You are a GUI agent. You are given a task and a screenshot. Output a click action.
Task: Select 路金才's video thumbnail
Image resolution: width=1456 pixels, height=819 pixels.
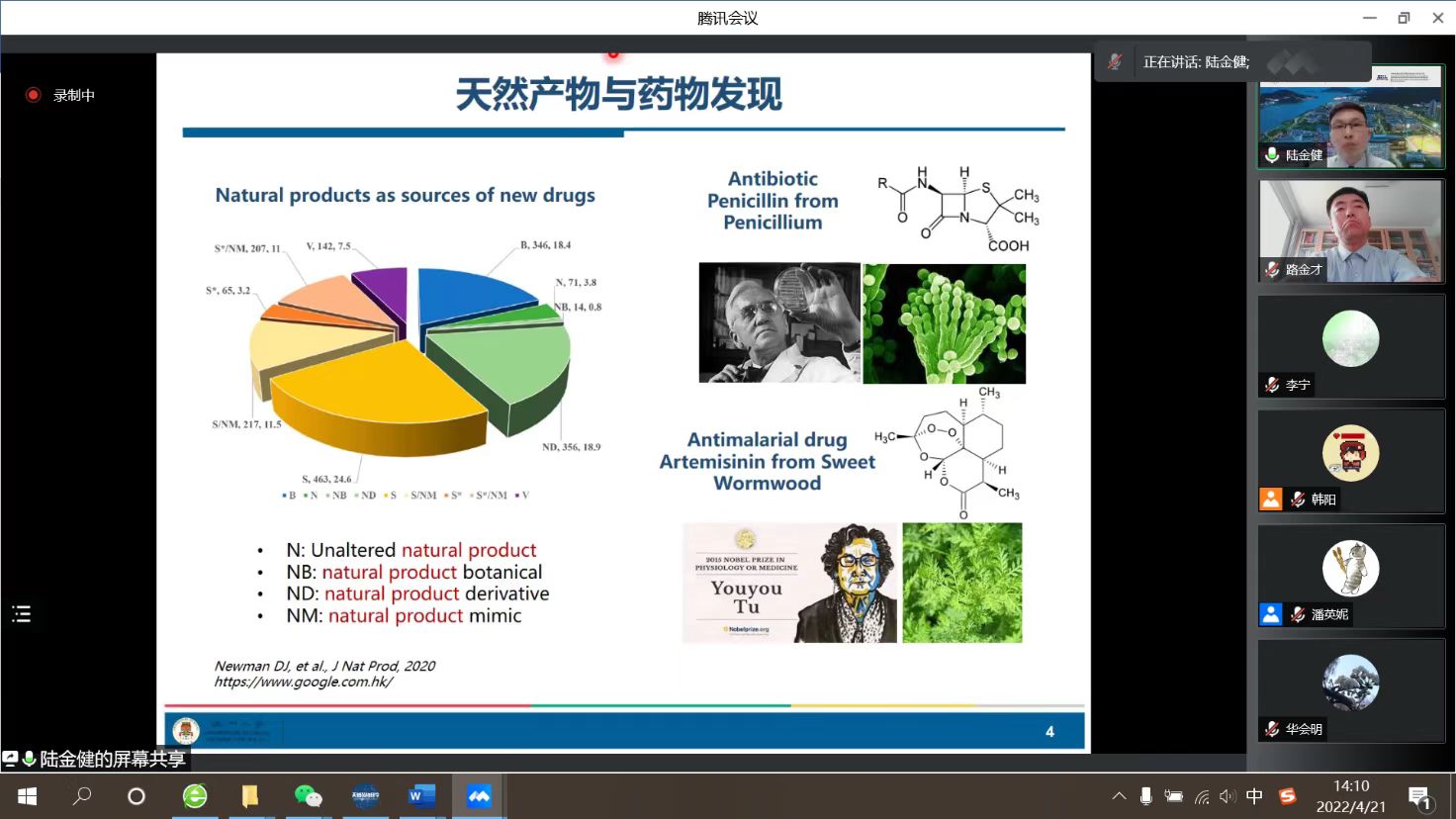point(1350,231)
